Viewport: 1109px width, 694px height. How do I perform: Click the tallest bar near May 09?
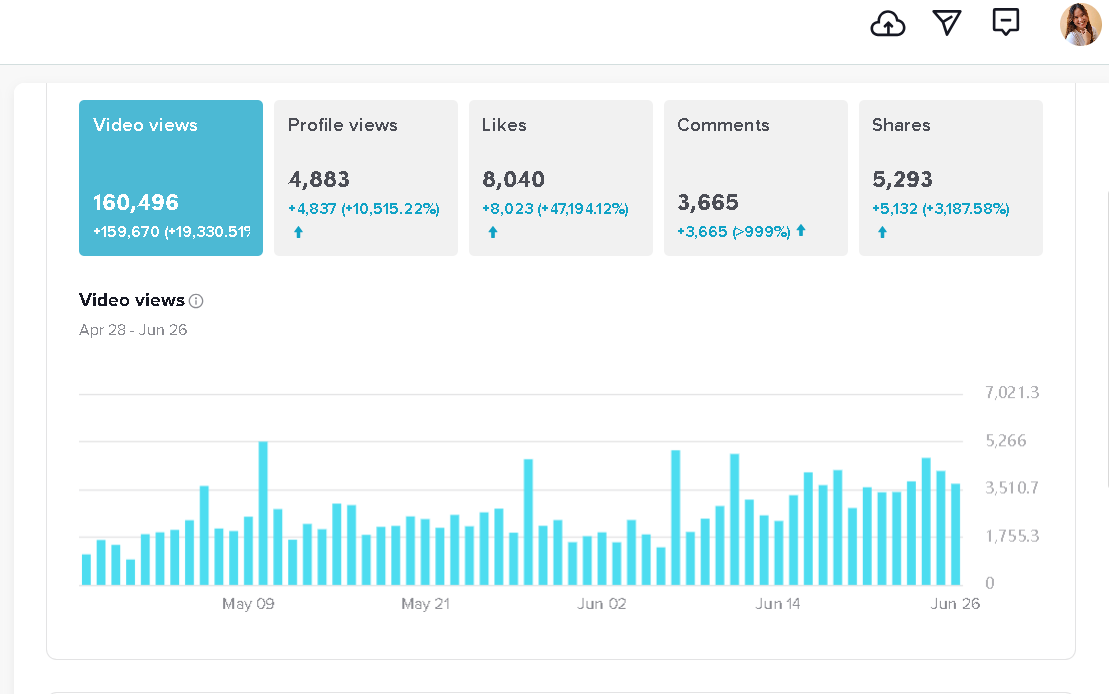[263, 513]
